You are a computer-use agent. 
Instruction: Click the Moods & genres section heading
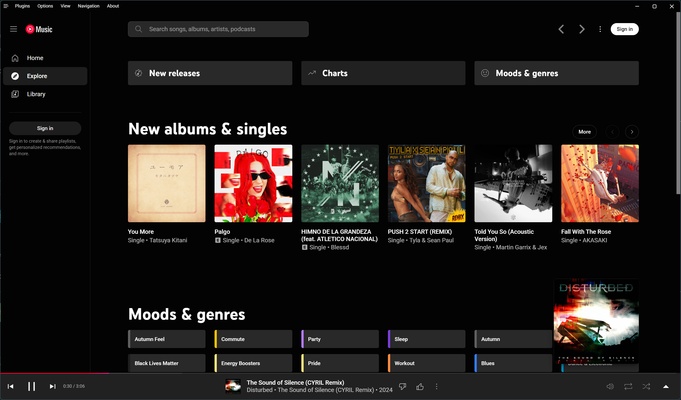pyautogui.click(x=187, y=314)
